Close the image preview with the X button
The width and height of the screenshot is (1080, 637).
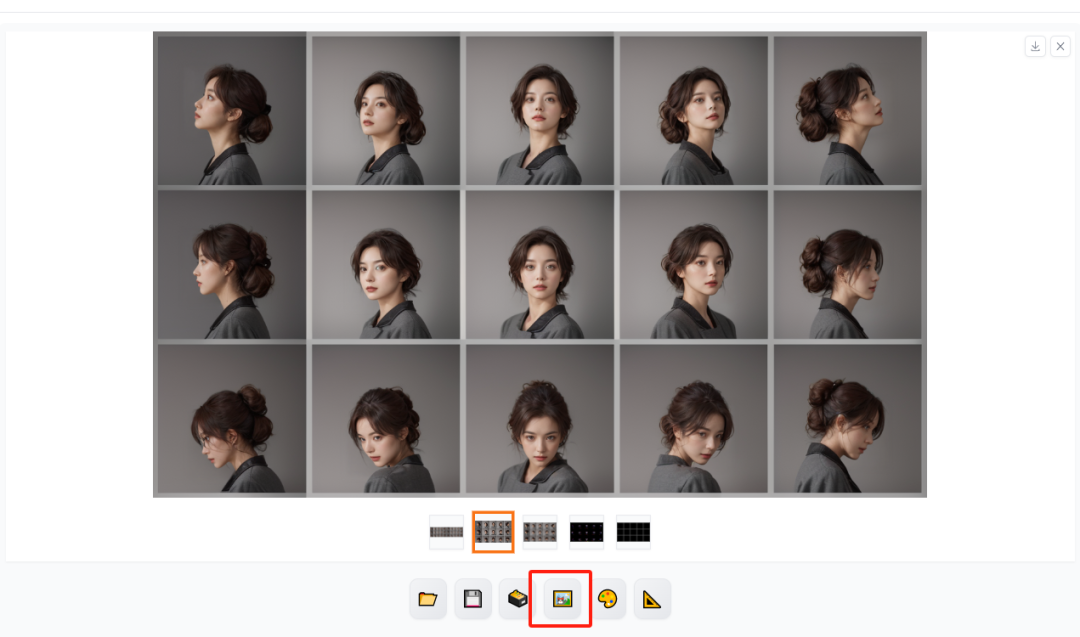(x=1060, y=46)
